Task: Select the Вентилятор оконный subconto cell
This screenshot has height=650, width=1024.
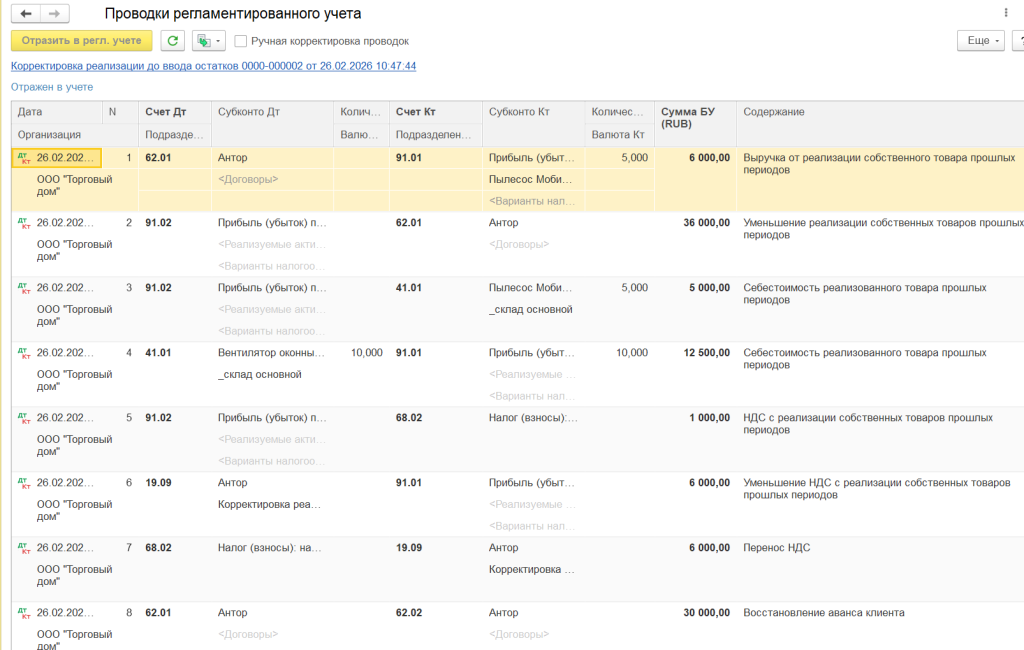Action: (x=271, y=353)
